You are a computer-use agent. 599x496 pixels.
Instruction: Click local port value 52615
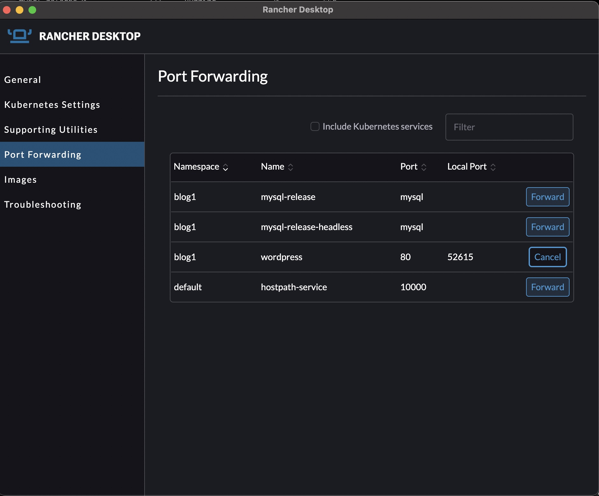point(460,257)
